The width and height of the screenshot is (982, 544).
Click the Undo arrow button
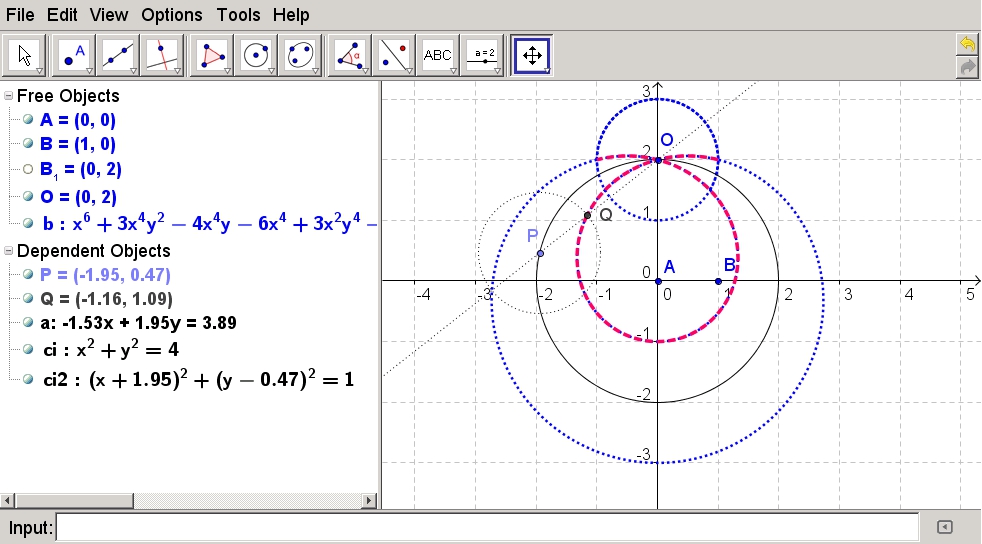[x=967, y=44]
